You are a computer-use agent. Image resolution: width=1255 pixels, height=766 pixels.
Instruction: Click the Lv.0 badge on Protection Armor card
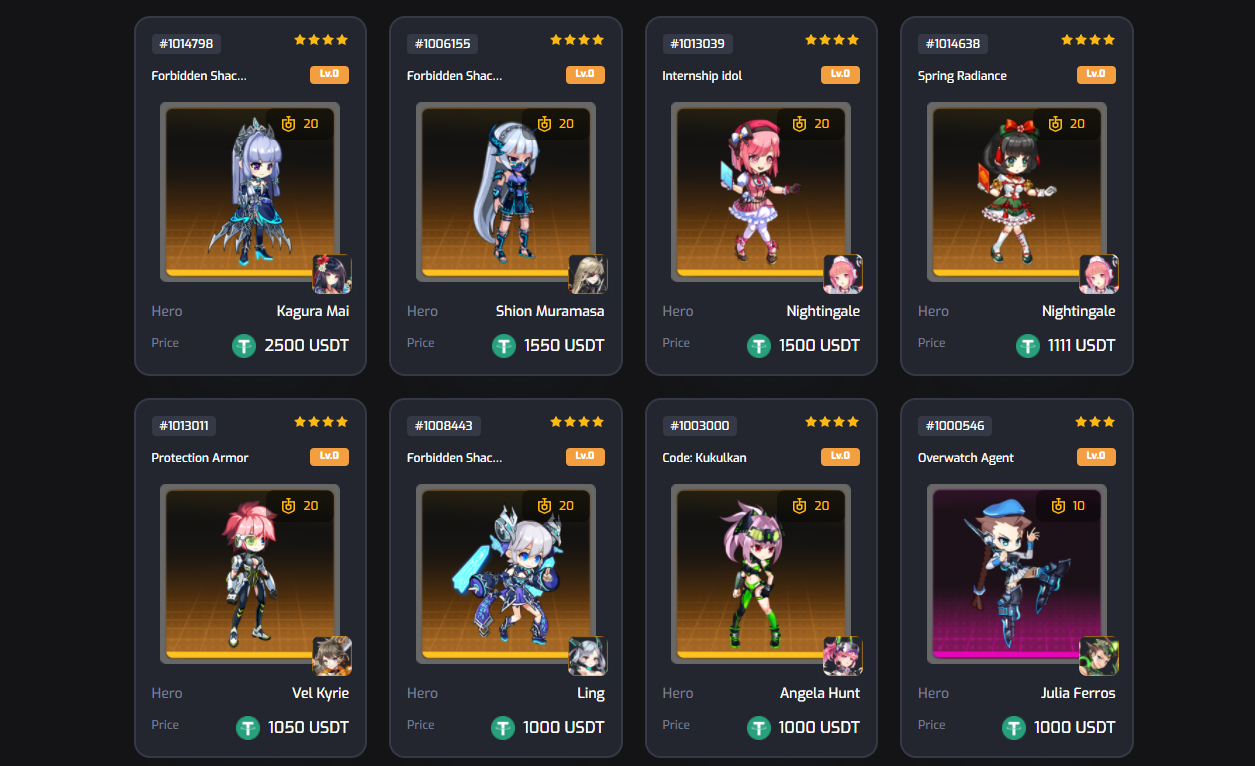click(329, 456)
